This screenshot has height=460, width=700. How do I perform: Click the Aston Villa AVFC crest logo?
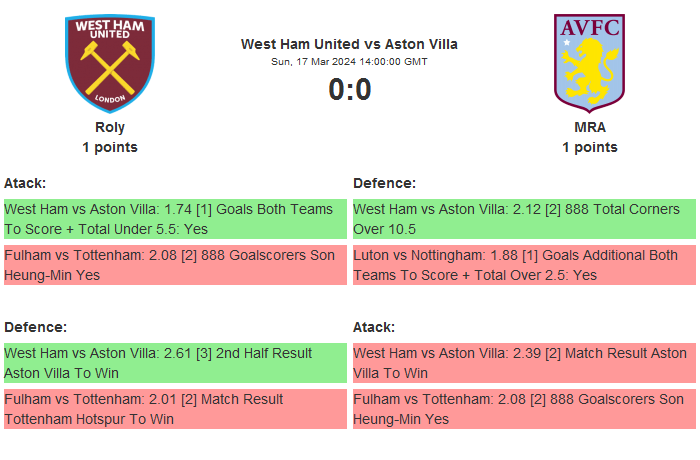pyautogui.click(x=589, y=62)
